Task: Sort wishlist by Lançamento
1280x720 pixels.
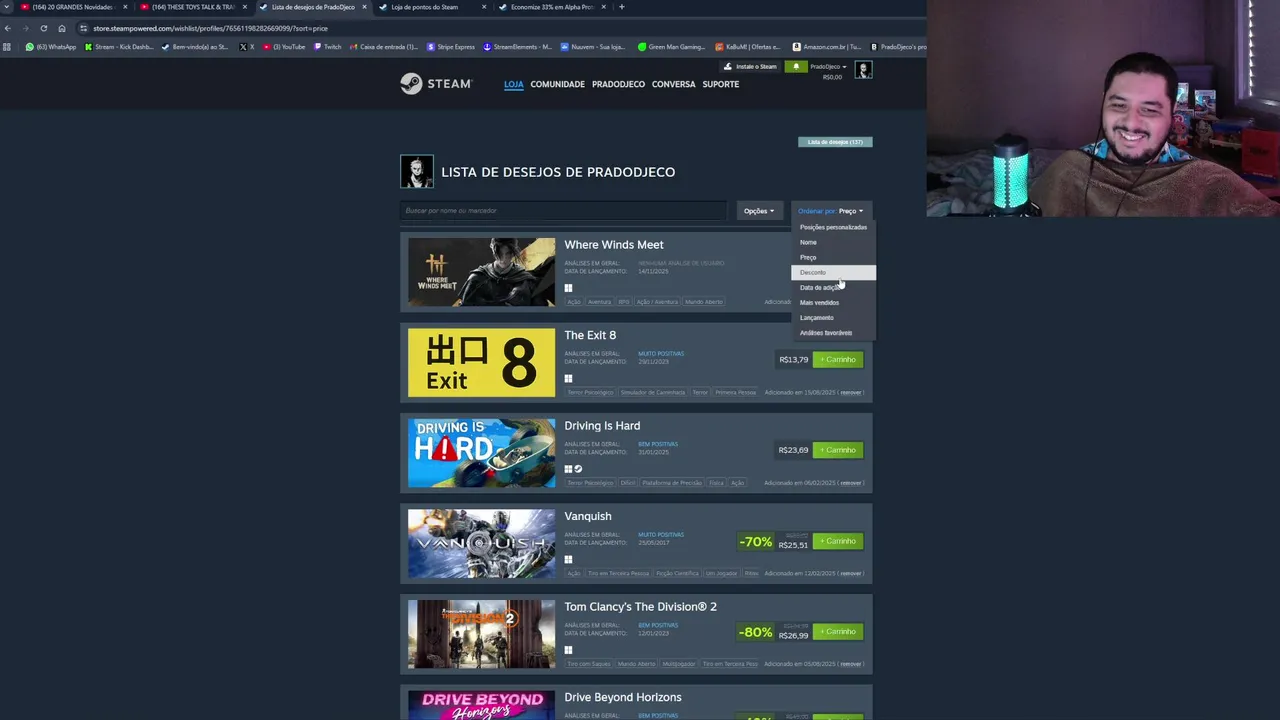Action: coord(833,317)
